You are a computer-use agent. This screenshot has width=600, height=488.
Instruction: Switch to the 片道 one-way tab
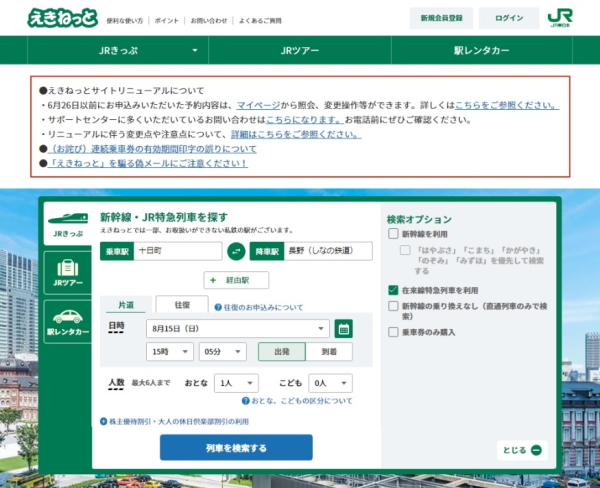coord(126,305)
